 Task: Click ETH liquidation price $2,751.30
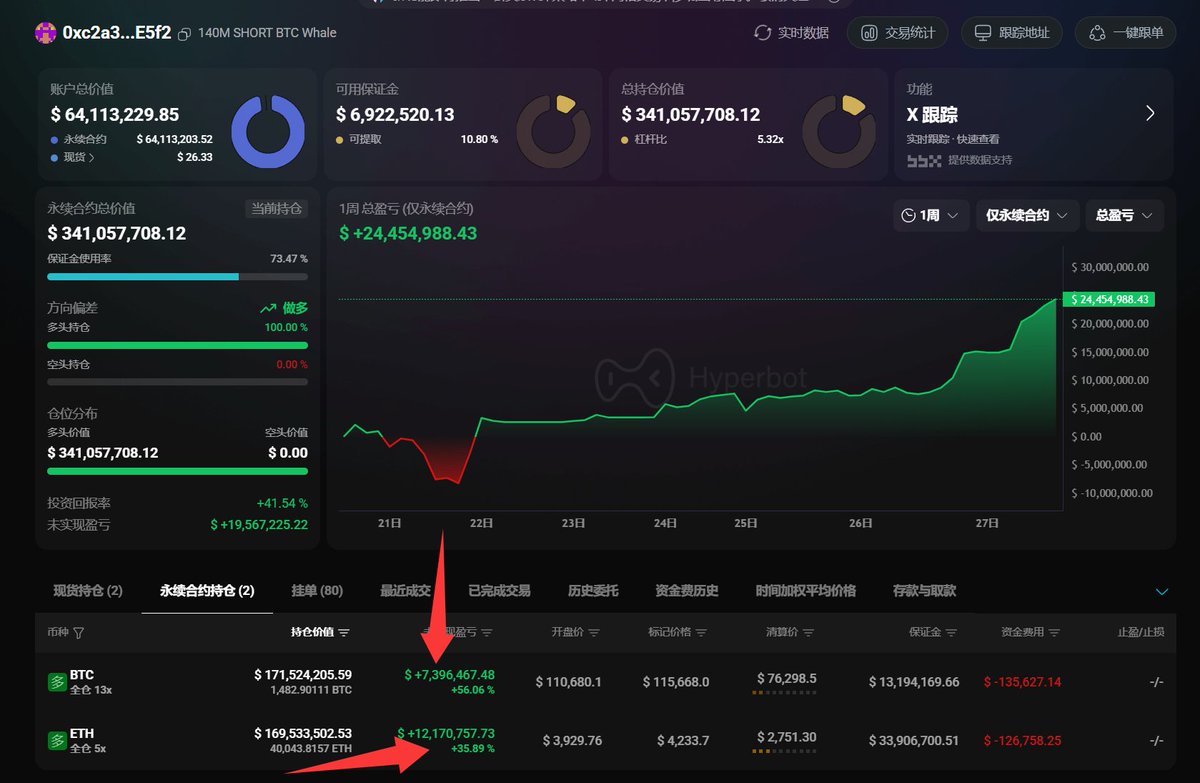[x=787, y=737]
